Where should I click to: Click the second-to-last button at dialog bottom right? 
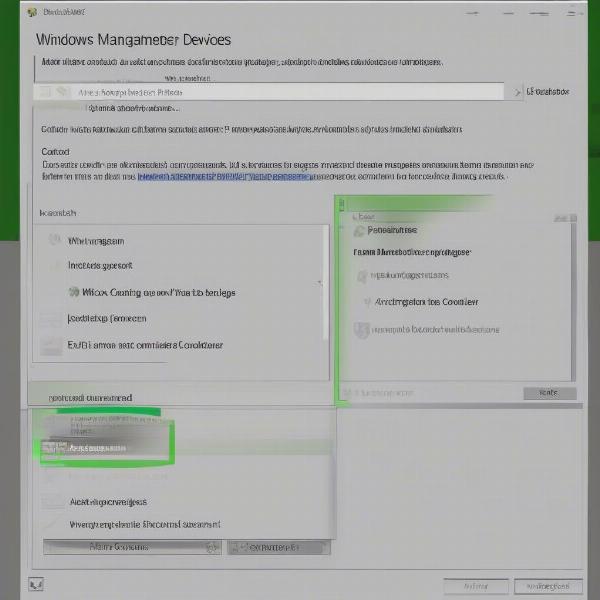point(476,586)
